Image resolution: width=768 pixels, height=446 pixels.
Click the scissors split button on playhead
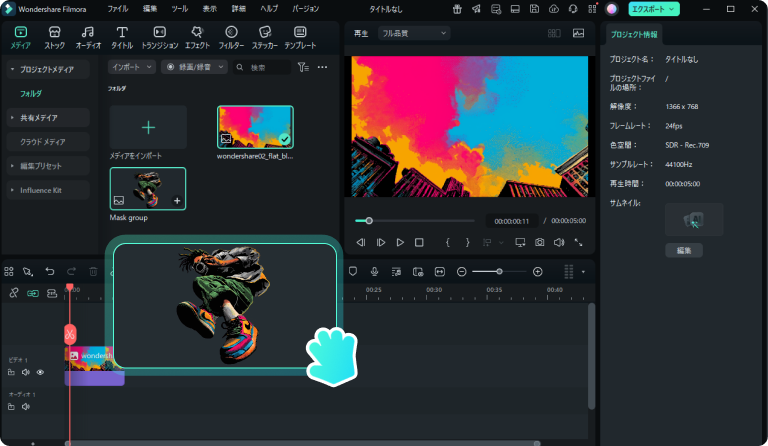coord(70,334)
